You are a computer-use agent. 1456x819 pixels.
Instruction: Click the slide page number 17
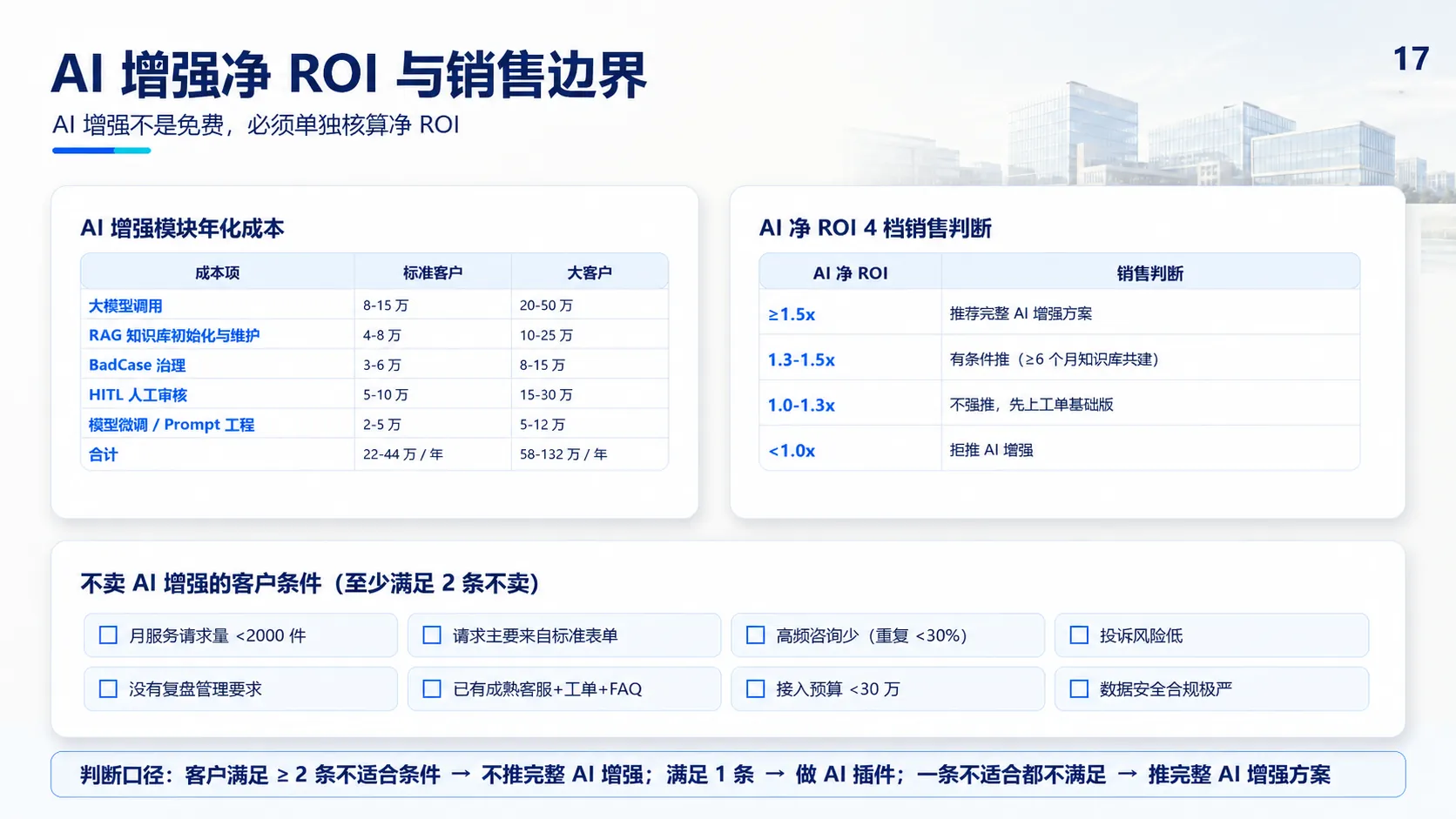(1411, 59)
